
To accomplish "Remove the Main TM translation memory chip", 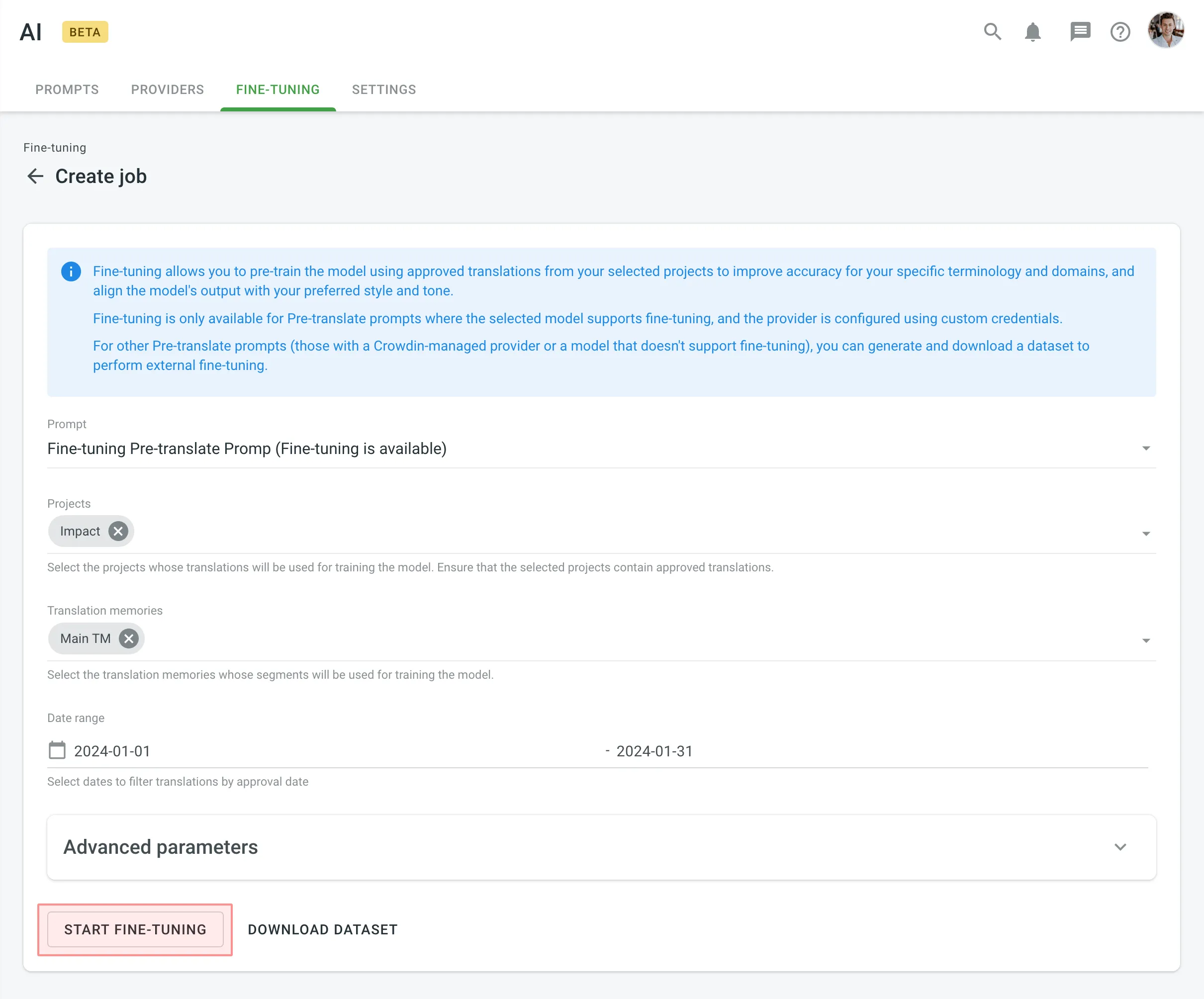I will [128, 638].
